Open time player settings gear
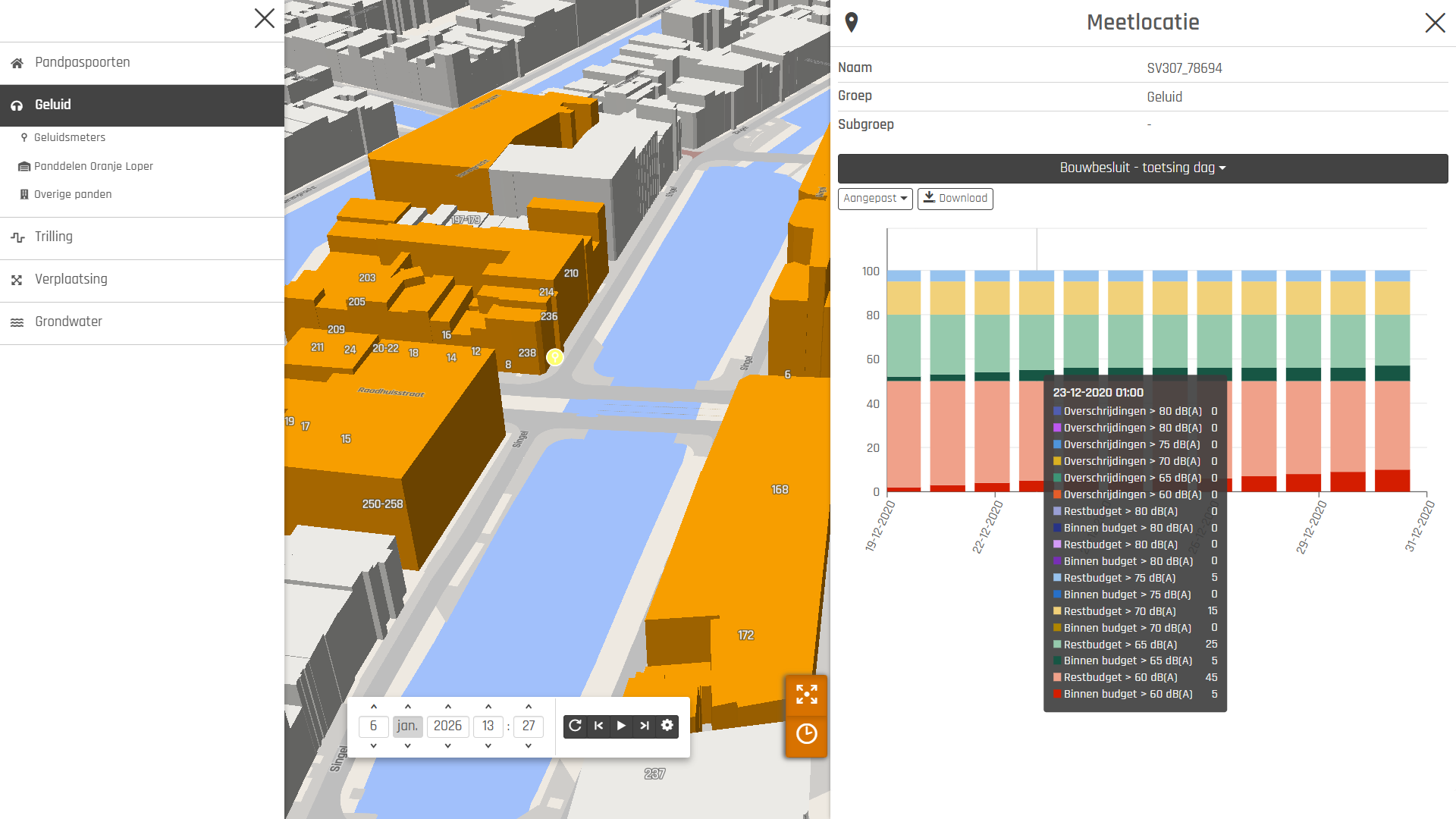Screen dimensions: 1456x819 click(x=667, y=726)
